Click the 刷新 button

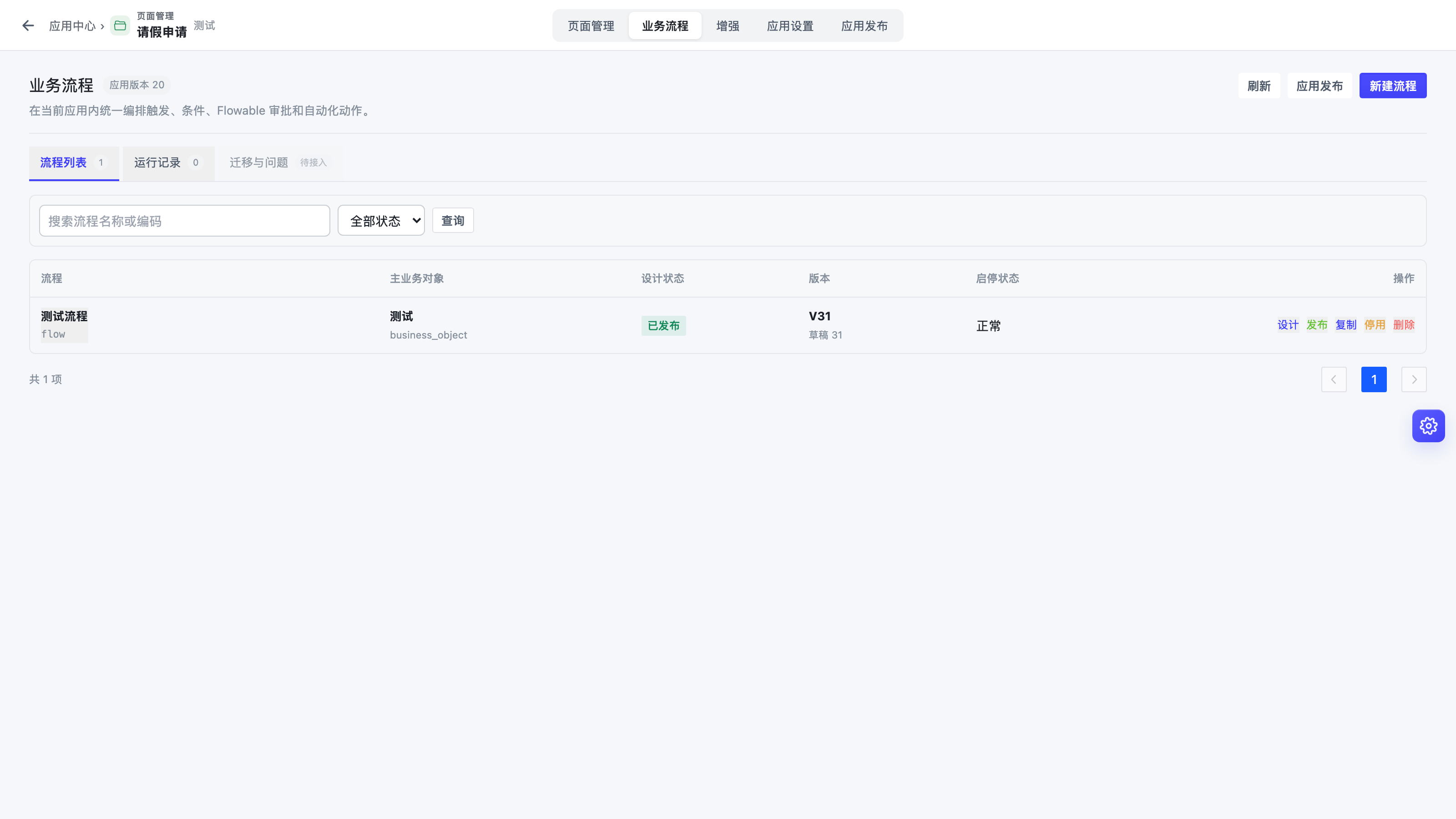click(x=1259, y=86)
